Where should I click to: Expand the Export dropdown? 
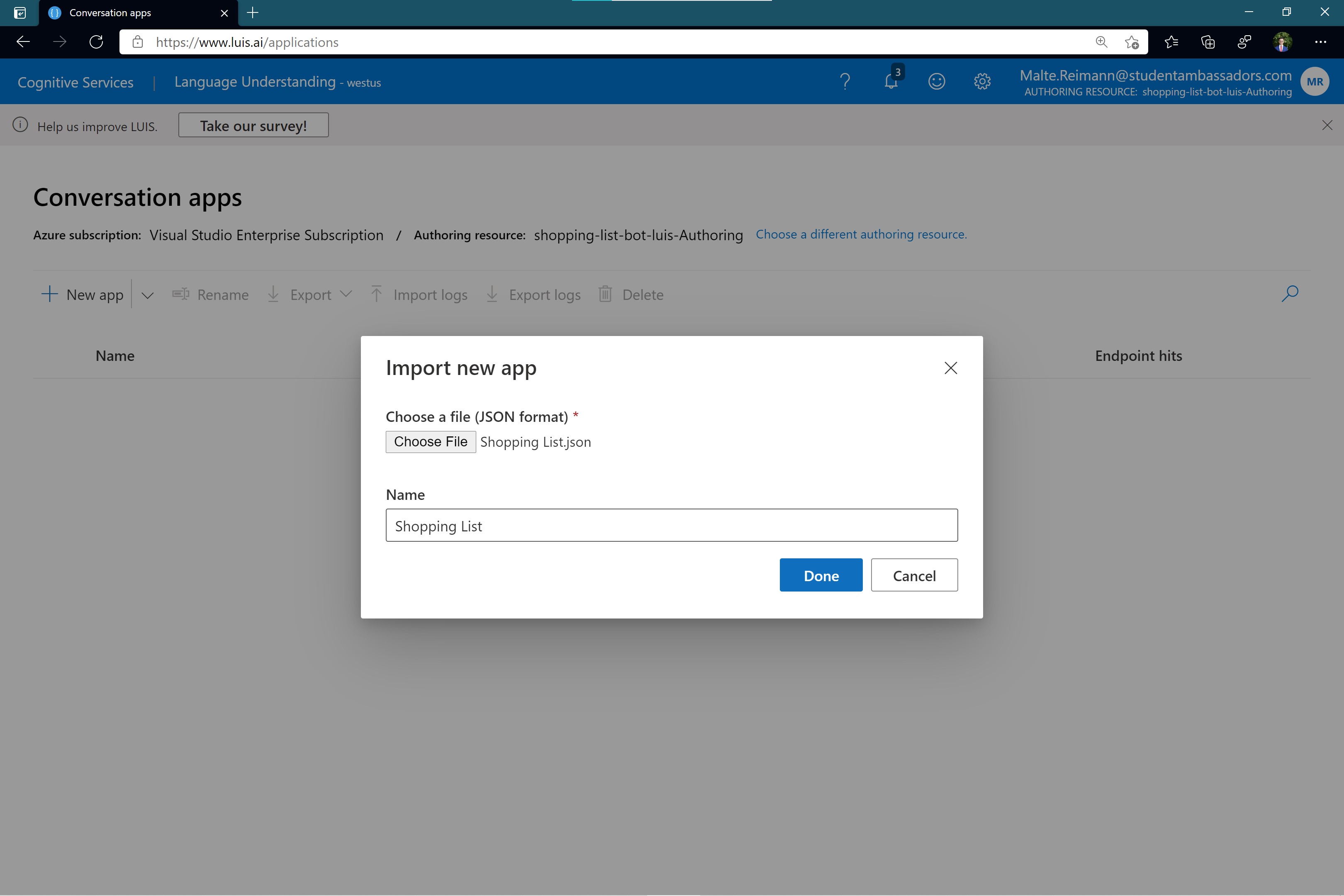pyautogui.click(x=345, y=294)
